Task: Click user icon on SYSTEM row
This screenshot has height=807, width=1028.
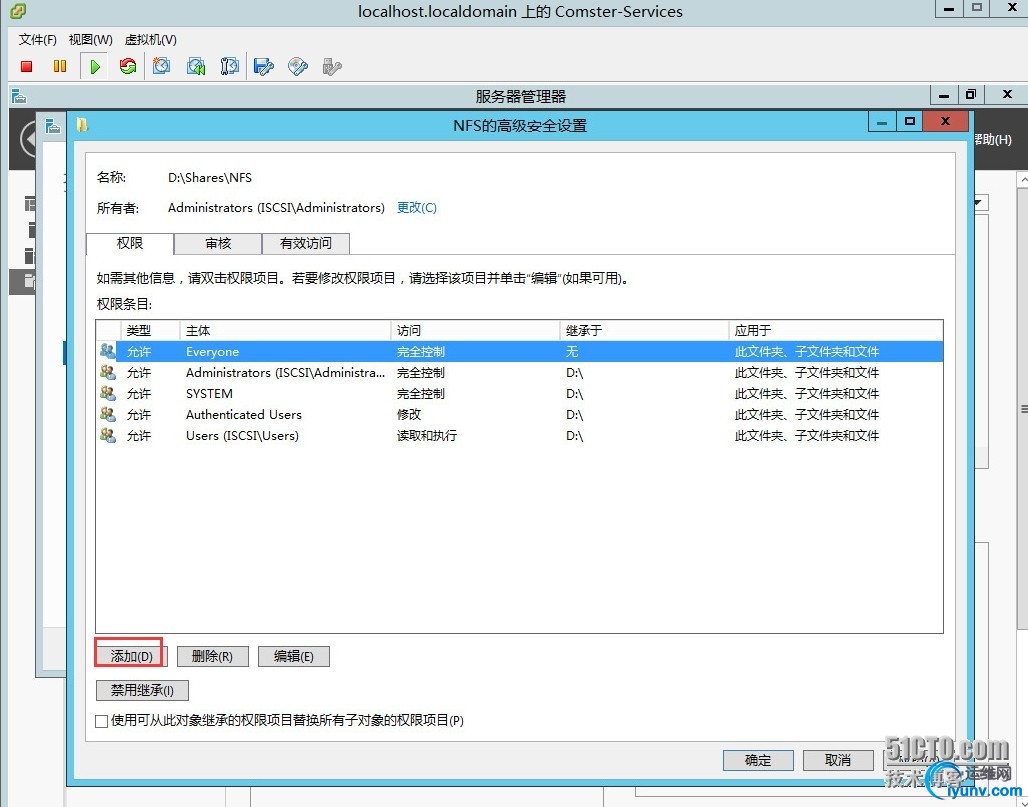Action: click(108, 393)
